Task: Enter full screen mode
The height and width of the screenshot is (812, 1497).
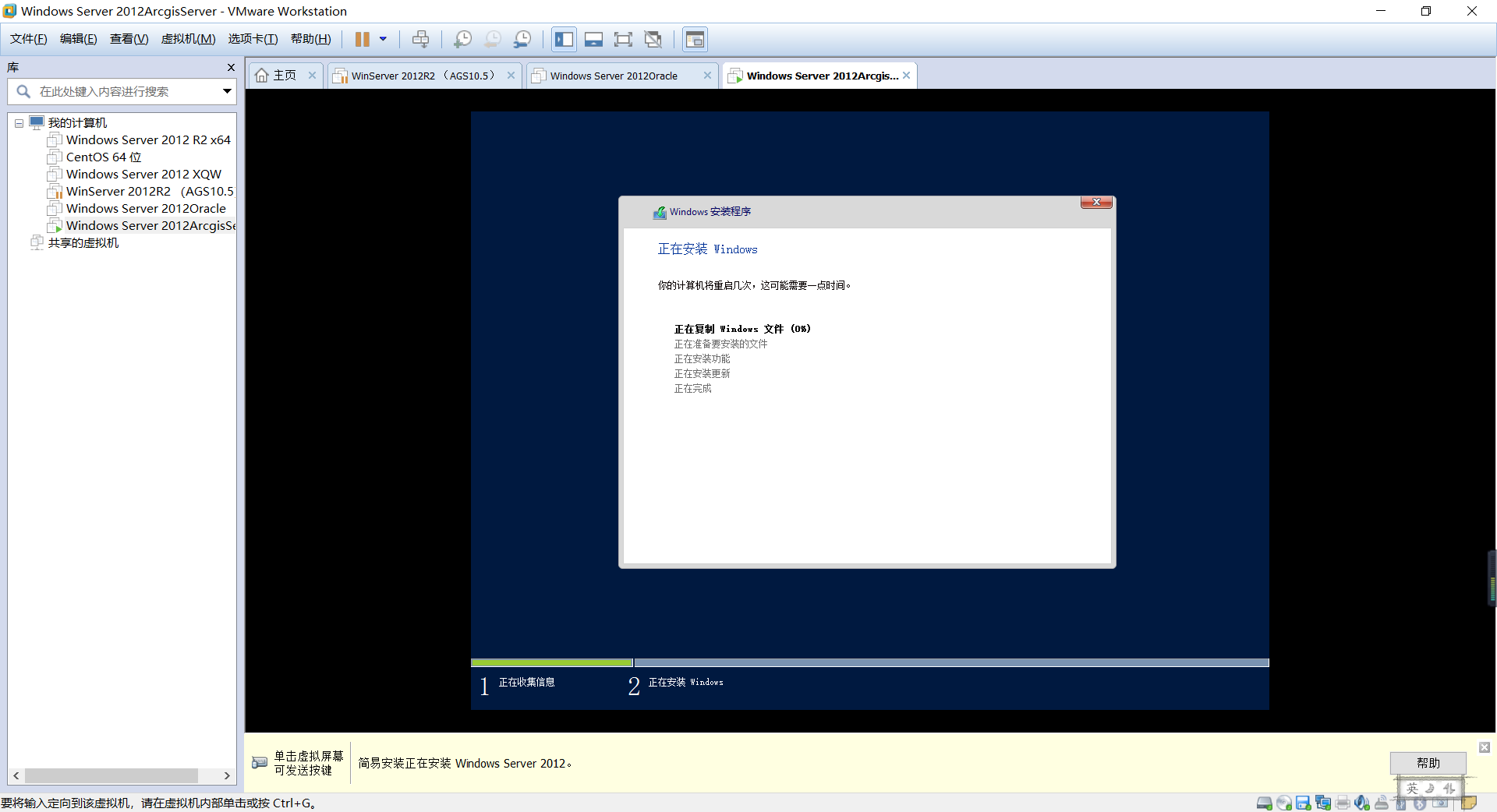Action: 624,39
